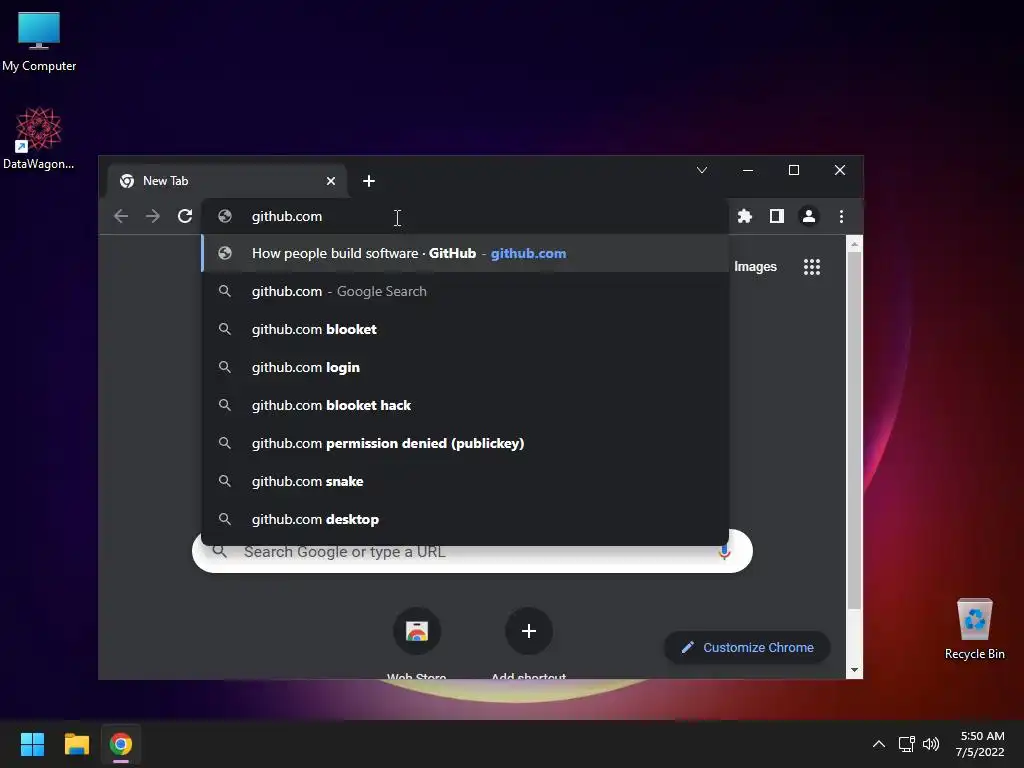Viewport: 1024px width, 768px height.
Task: Open the Google apps grid icon
Action: point(812,266)
